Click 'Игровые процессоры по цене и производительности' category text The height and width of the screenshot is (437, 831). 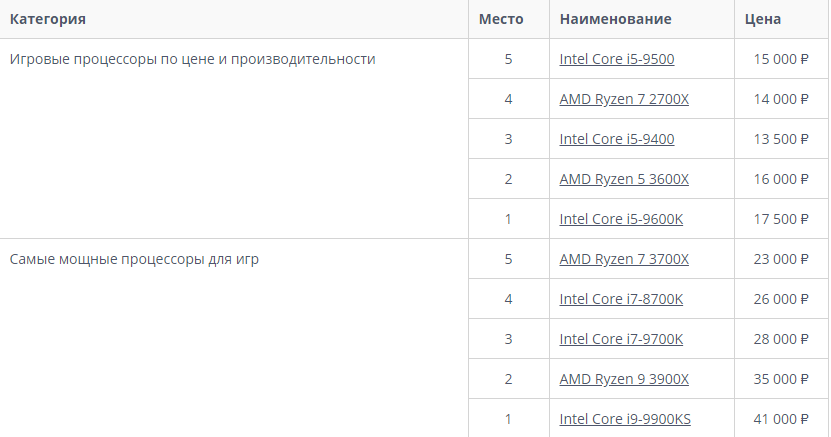(192, 59)
